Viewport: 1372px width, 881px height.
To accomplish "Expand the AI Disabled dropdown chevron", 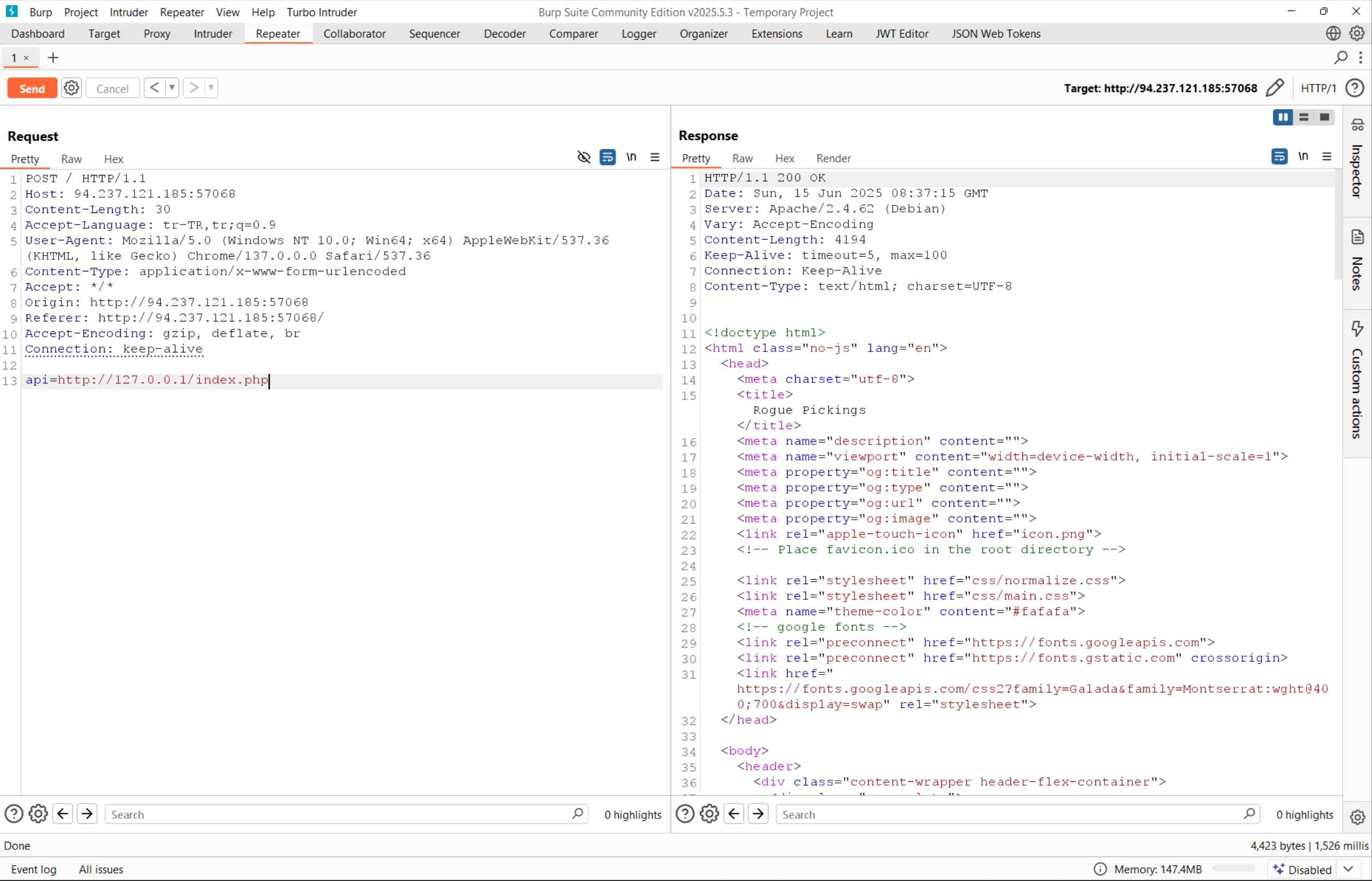I will 1348,869.
